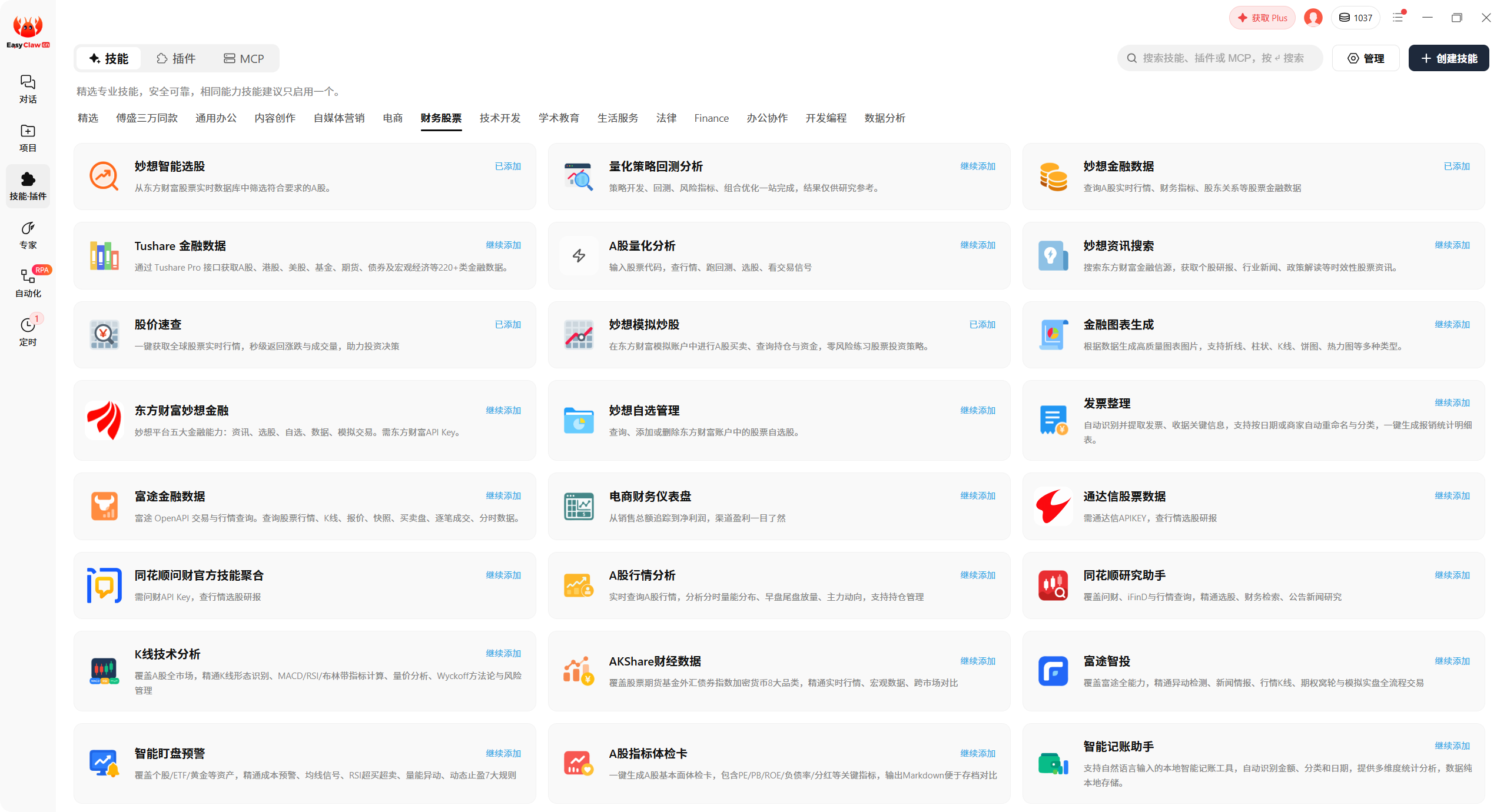Select the 内容创作 category
1507x812 pixels.
point(275,118)
